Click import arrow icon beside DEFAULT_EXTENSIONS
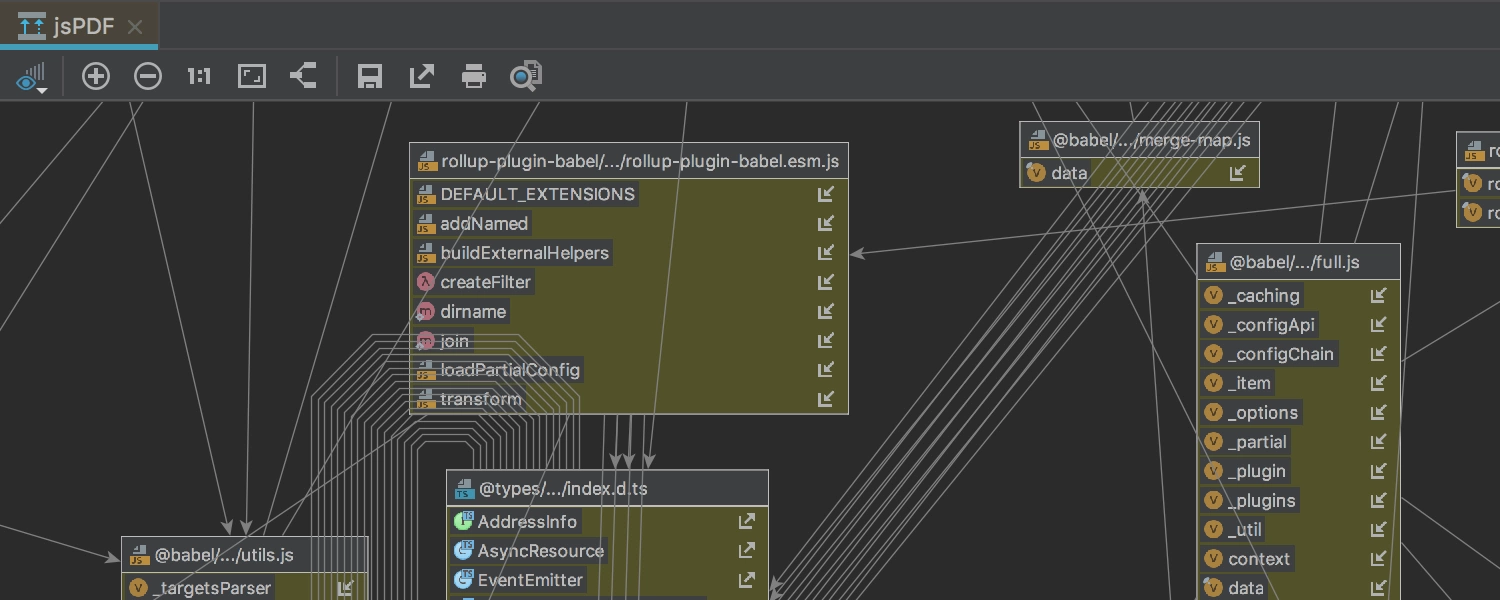1500x600 pixels. [x=826, y=194]
